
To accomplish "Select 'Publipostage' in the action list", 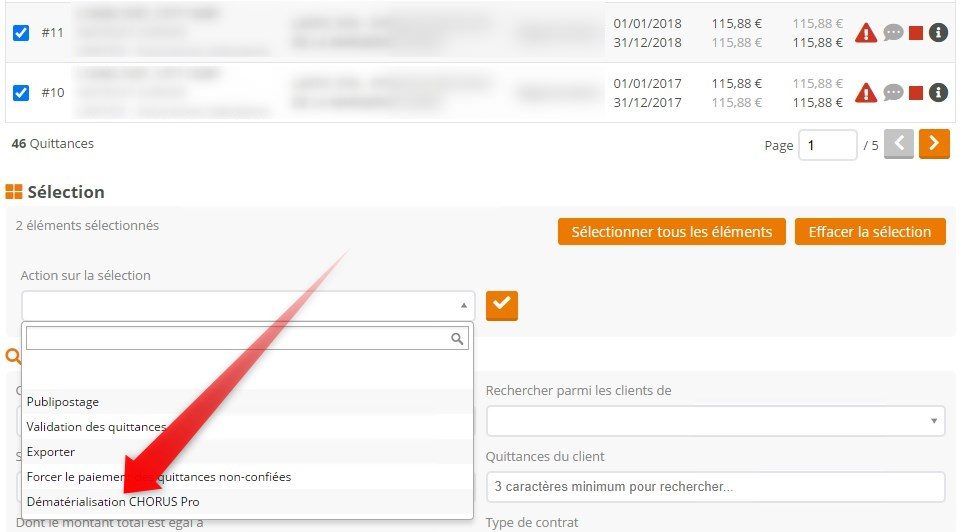I will 63,402.
